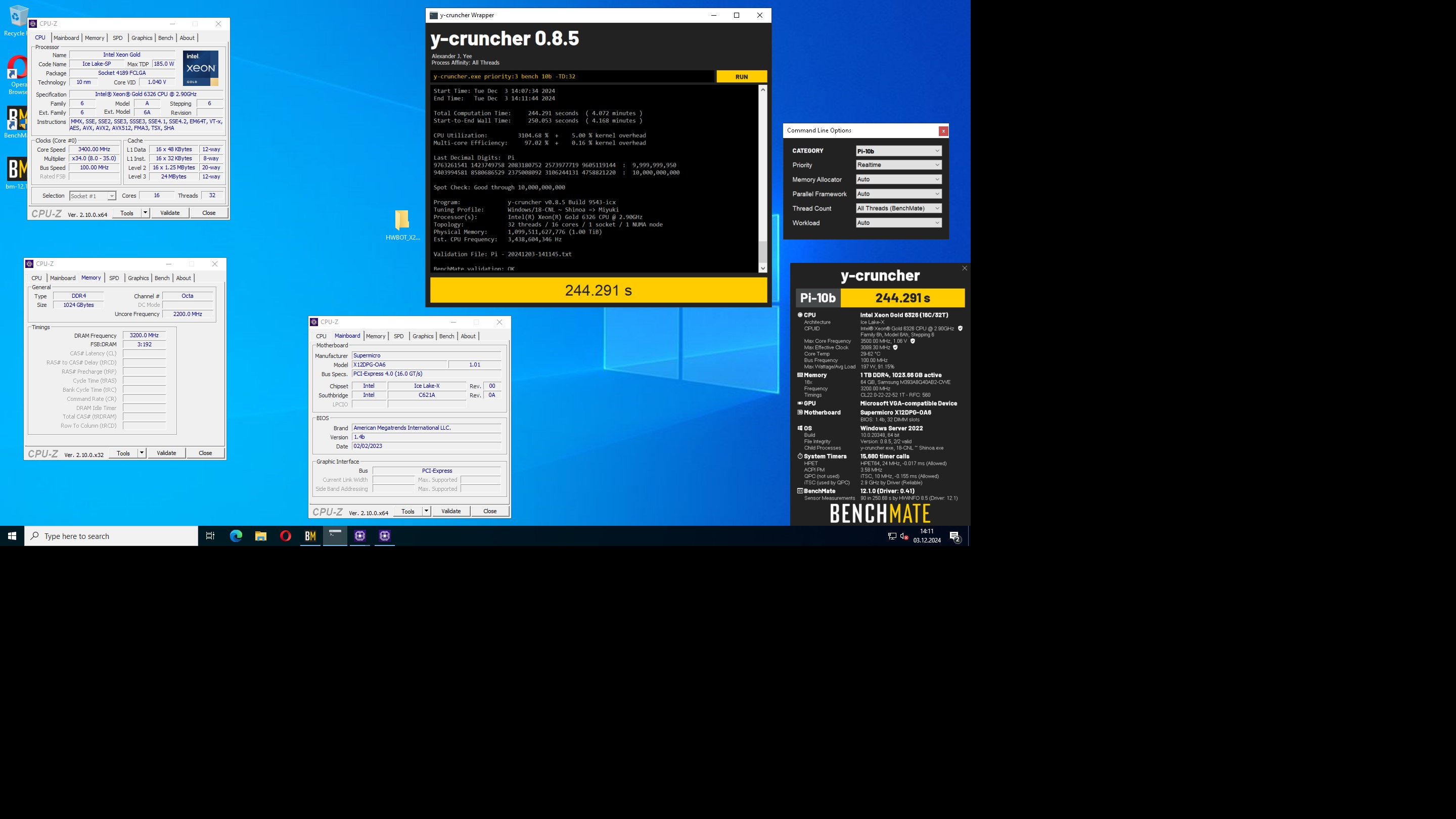Image resolution: width=1456 pixels, height=819 pixels.
Task: Click the y-cruncher Wrapper title bar icon
Action: click(434, 15)
